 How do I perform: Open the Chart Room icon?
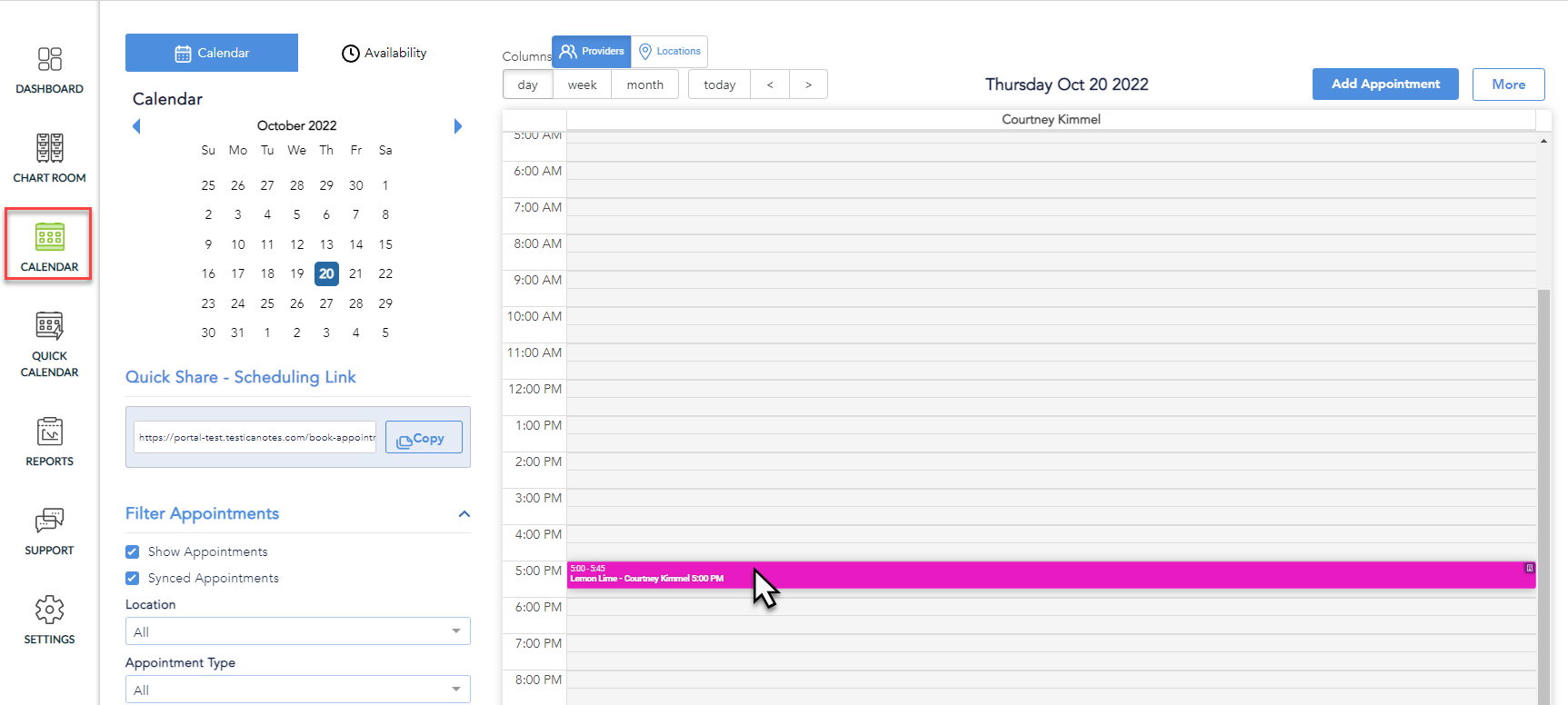(49, 149)
